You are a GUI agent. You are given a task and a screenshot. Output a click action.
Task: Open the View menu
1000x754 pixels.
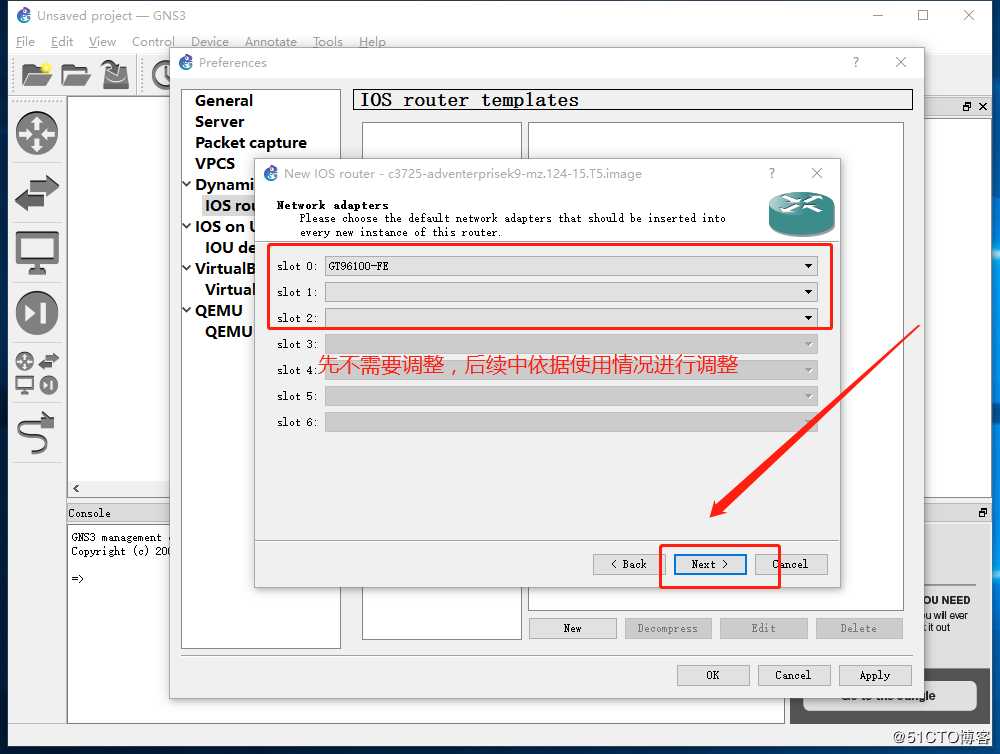click(x=102, y=41)
